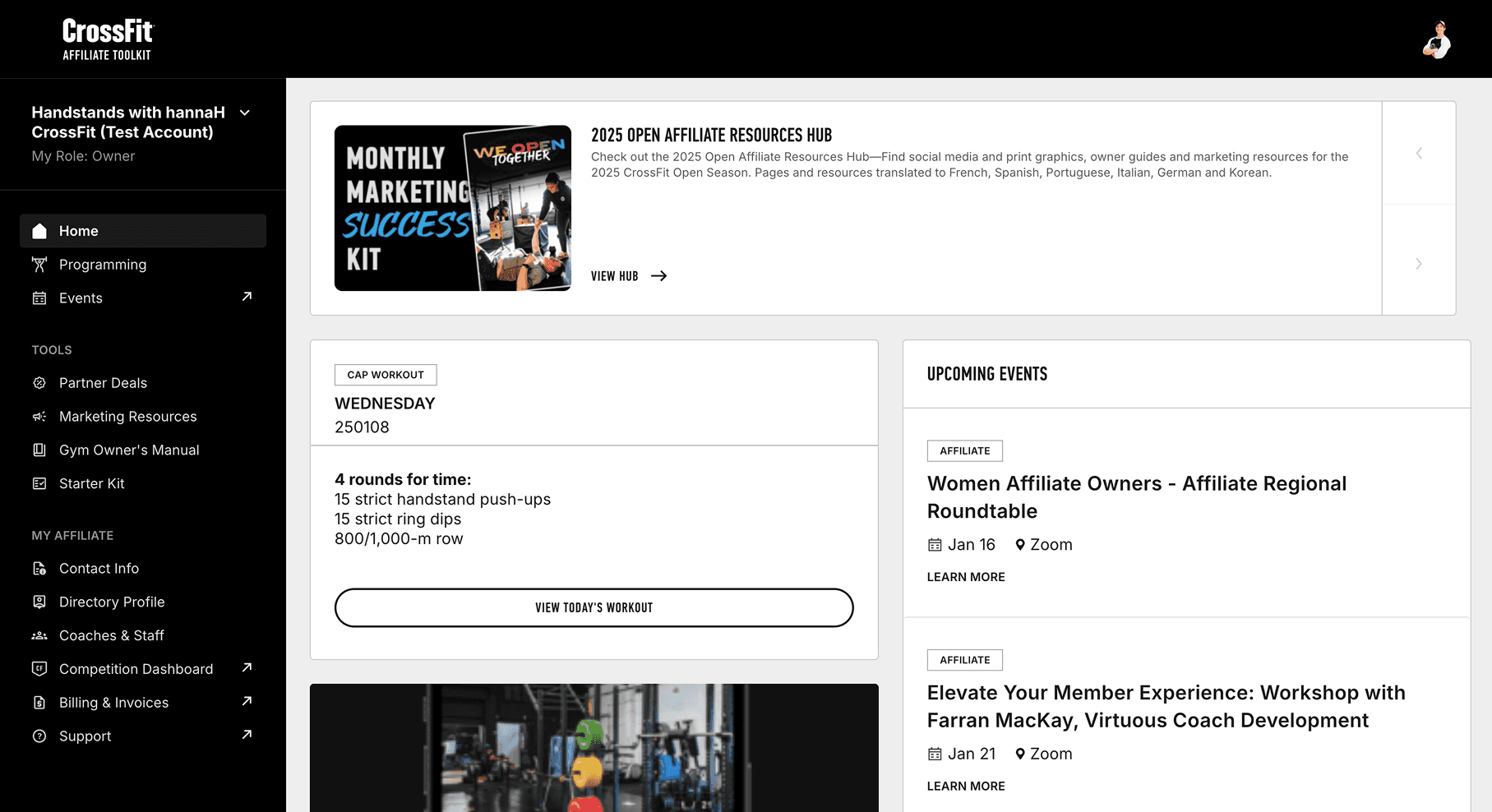The width and height of the screenshot is (1492, 812).
Task: Click AFFILIATE tag on Elevate Your Member Experience
Action: (965, 660)
